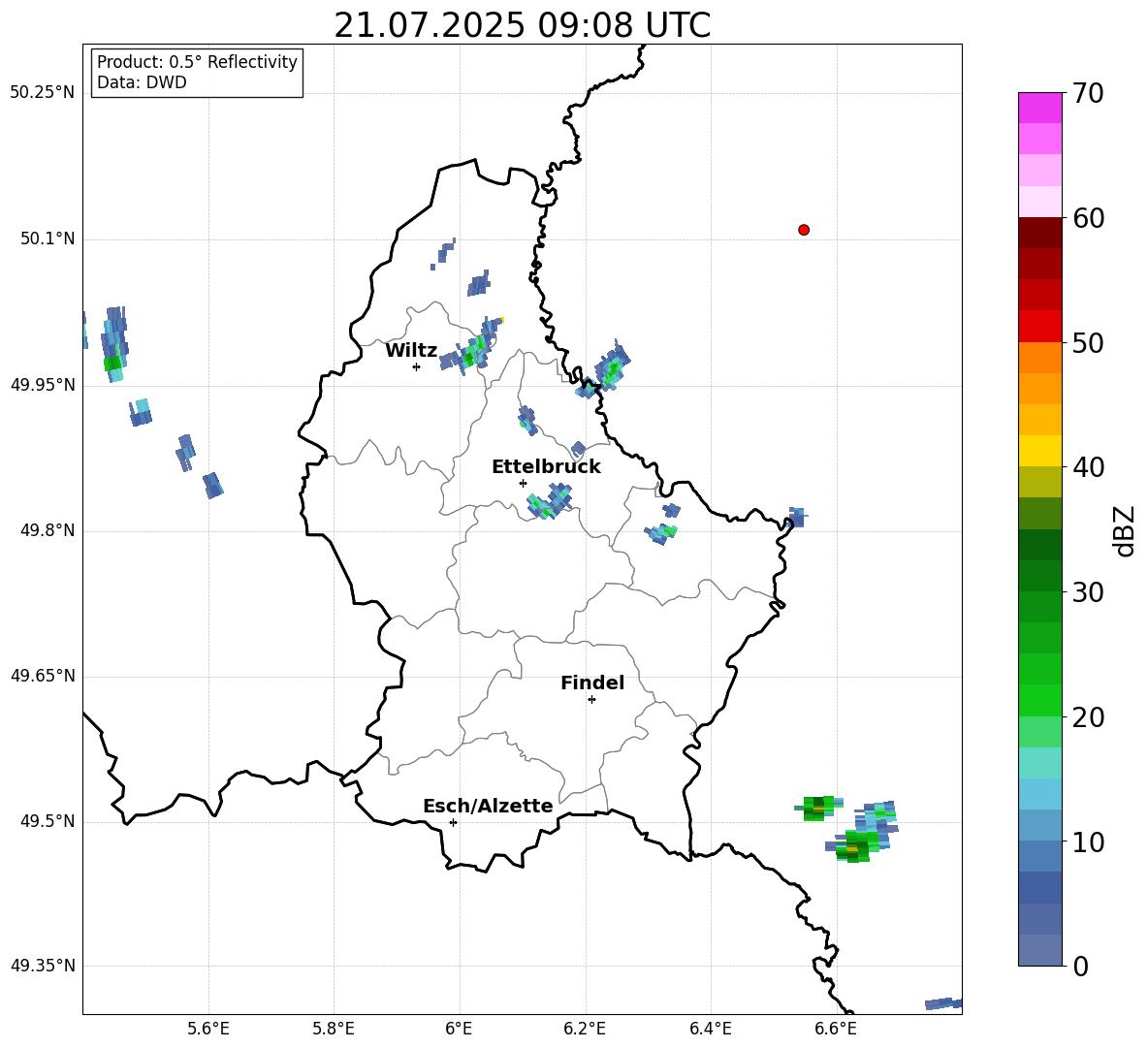Click the 40 value on the colorbar

click(1088, 467)
